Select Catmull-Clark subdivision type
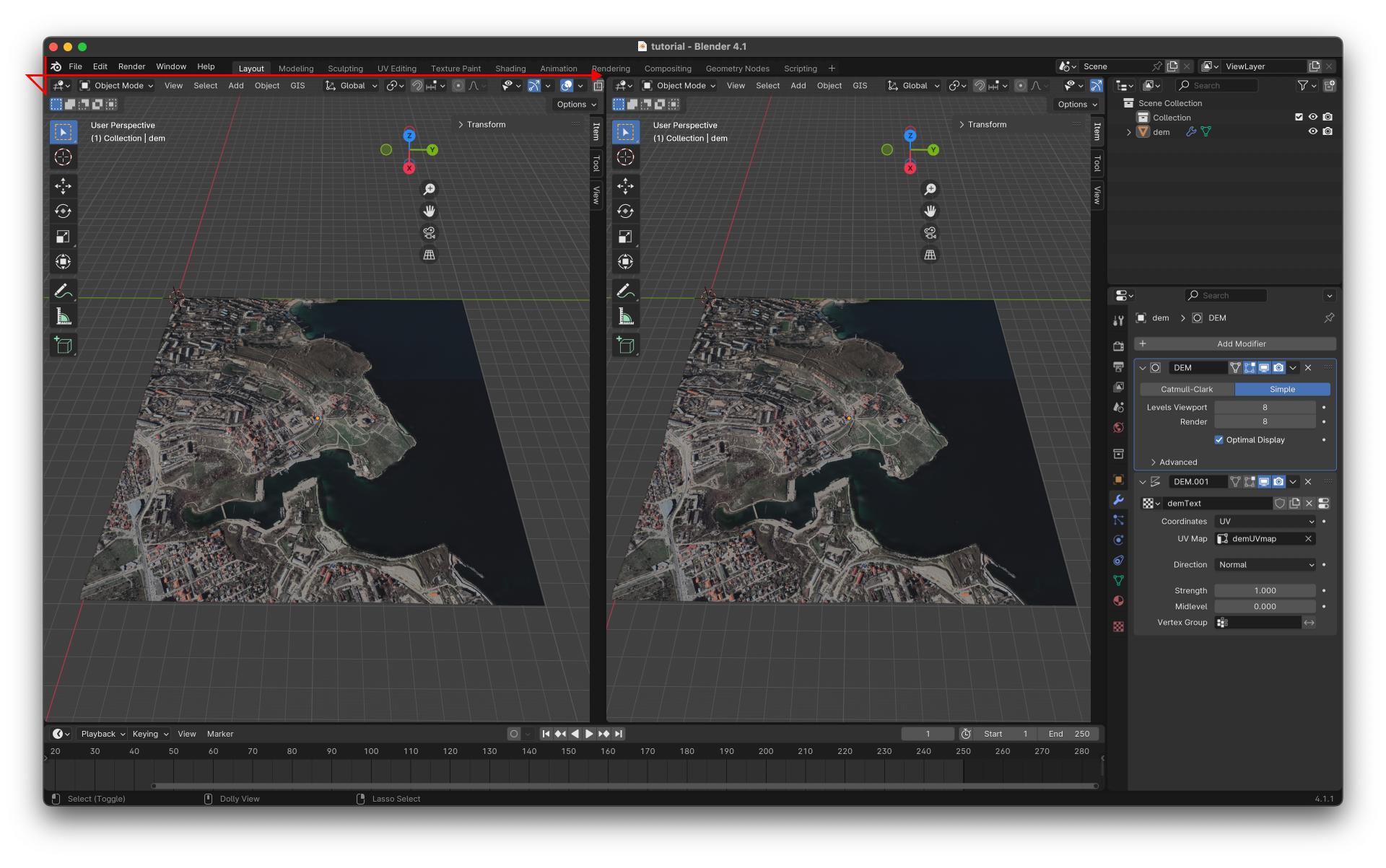The height and width of the screenshot is (868, 1386). coord(1187,389)
